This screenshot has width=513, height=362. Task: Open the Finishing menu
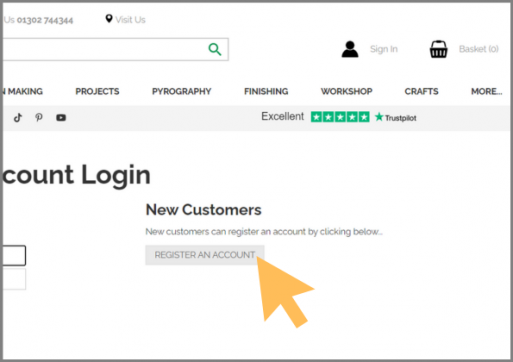(266, 91)
